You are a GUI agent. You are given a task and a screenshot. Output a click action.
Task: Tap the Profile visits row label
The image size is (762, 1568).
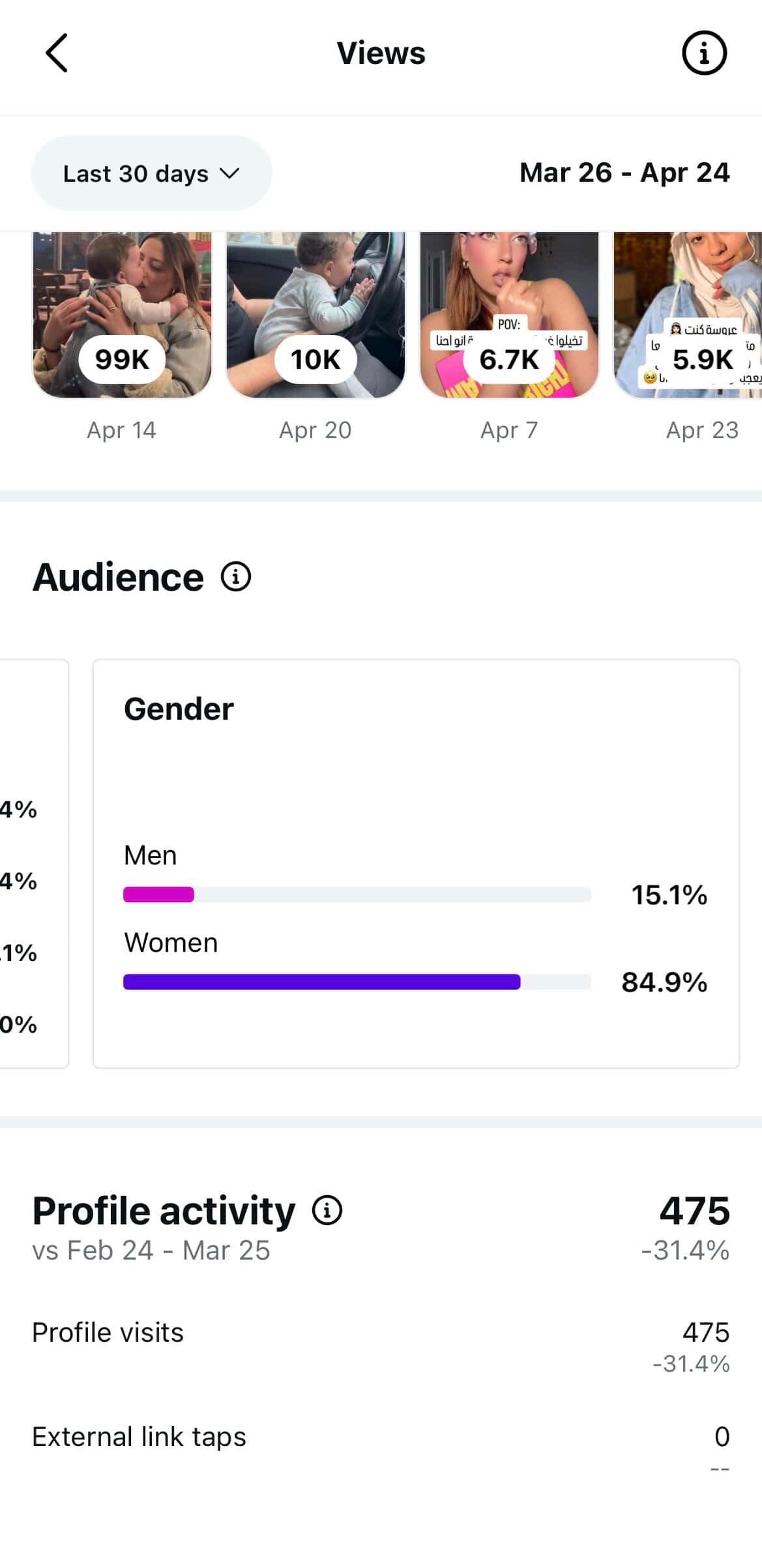(x=108, y=1332)
